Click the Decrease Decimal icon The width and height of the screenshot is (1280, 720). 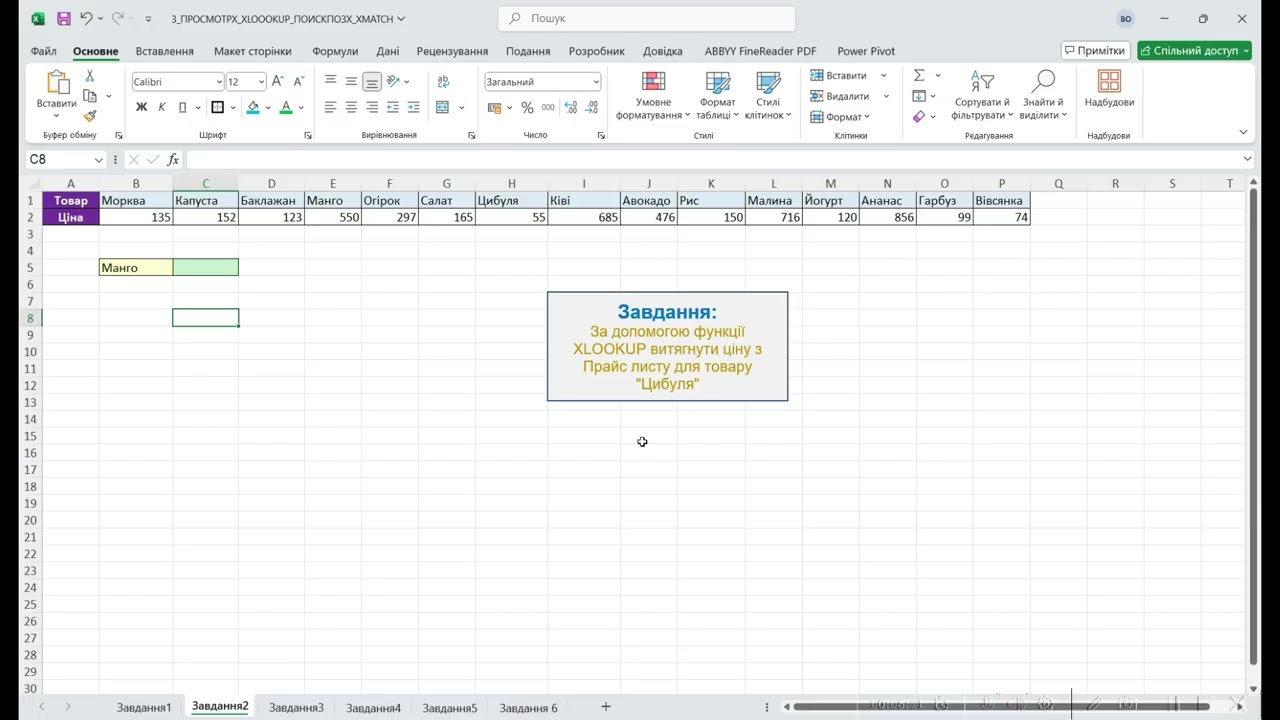592,108
